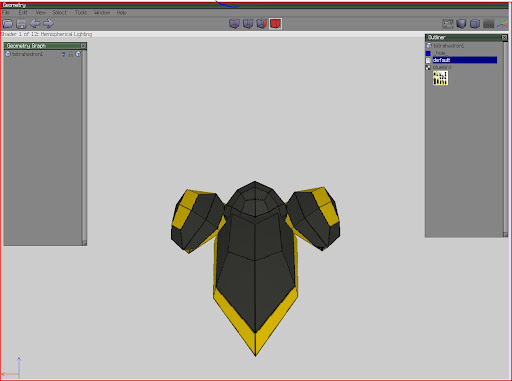Switch to vertex selection mode

pos(234,24)
